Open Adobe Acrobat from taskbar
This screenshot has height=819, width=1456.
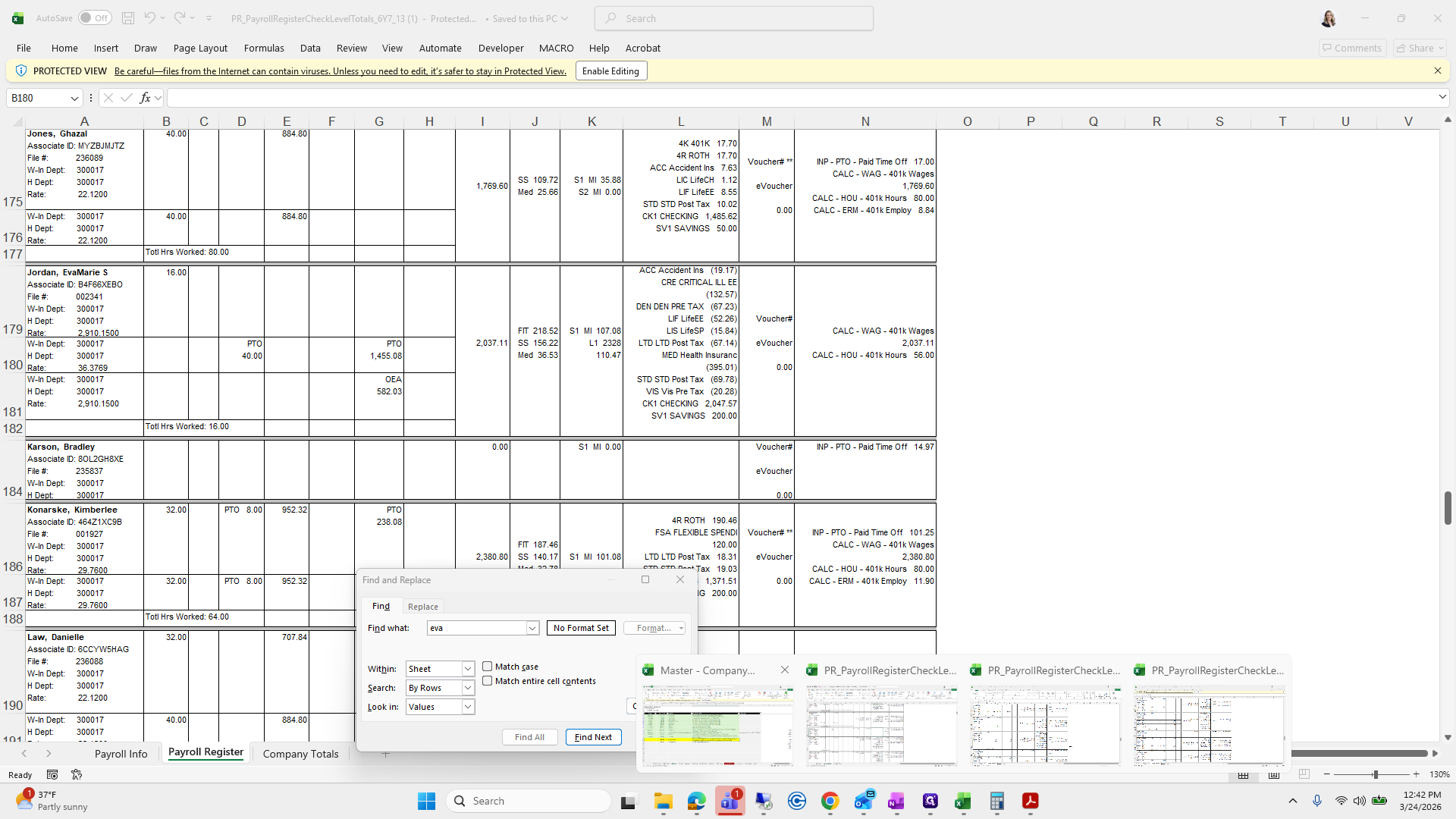[1030, 801]
